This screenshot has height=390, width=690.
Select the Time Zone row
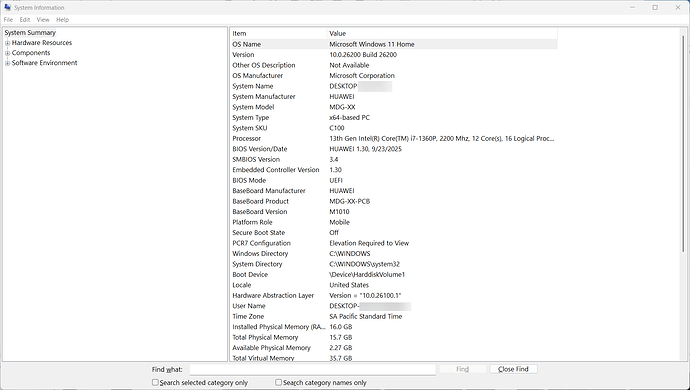click(x=394, y=316)
